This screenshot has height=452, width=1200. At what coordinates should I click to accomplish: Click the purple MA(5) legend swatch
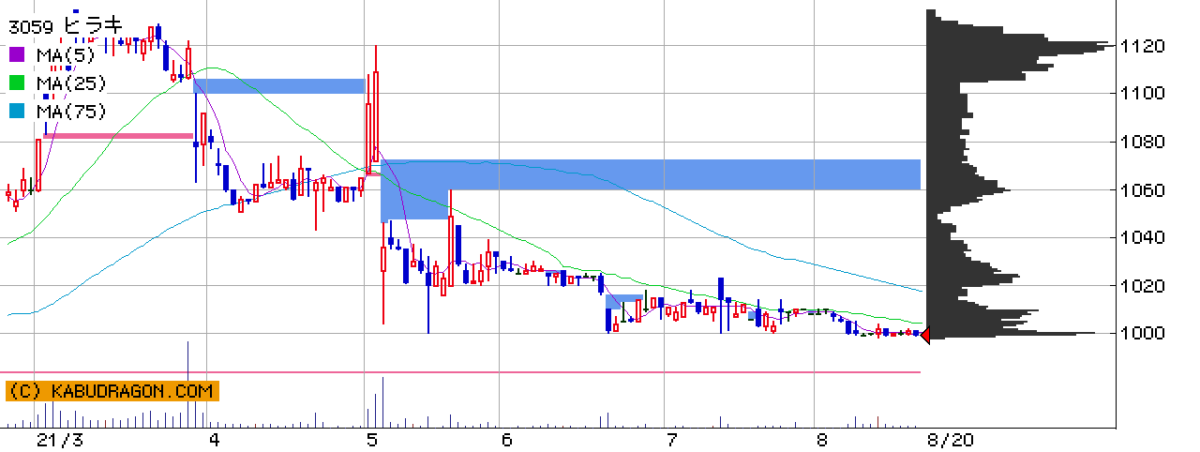tap(19, 55)
